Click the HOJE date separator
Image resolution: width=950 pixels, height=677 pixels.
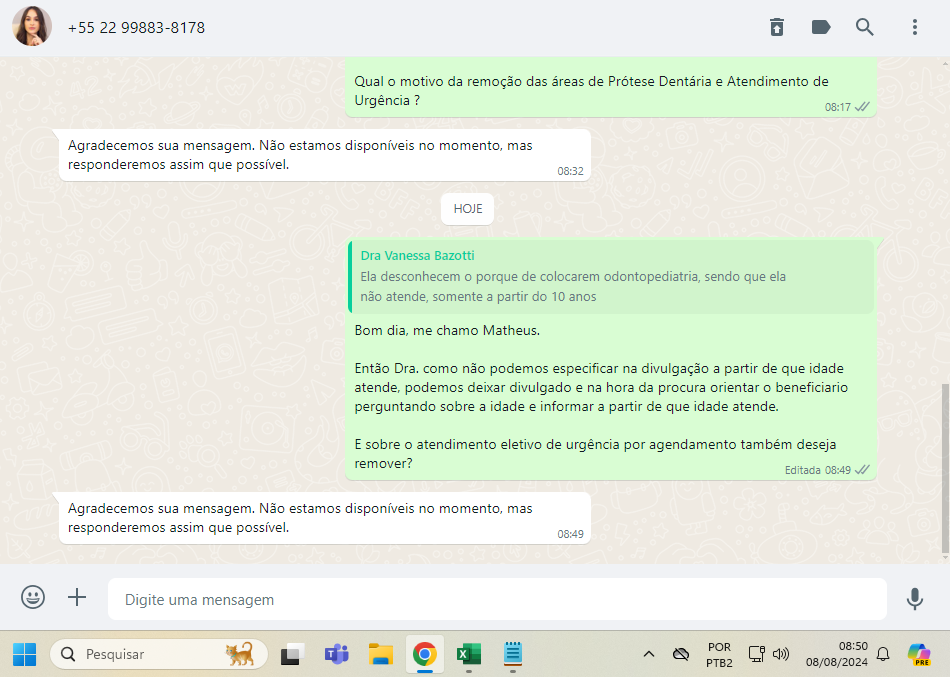[468, 208]
